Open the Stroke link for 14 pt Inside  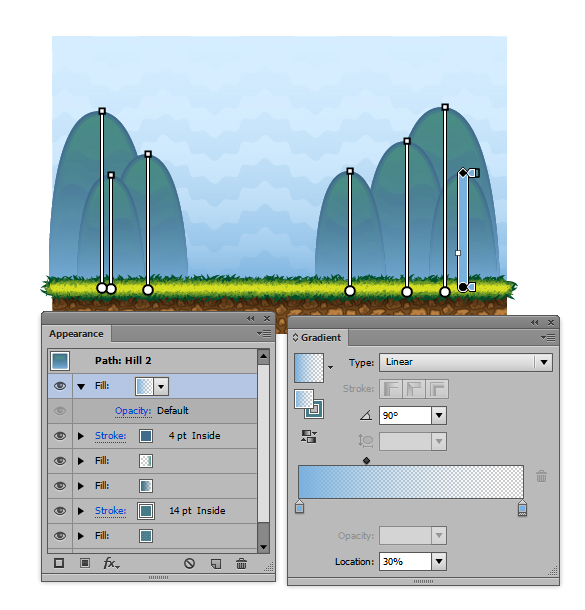click(x=110, y=511)
